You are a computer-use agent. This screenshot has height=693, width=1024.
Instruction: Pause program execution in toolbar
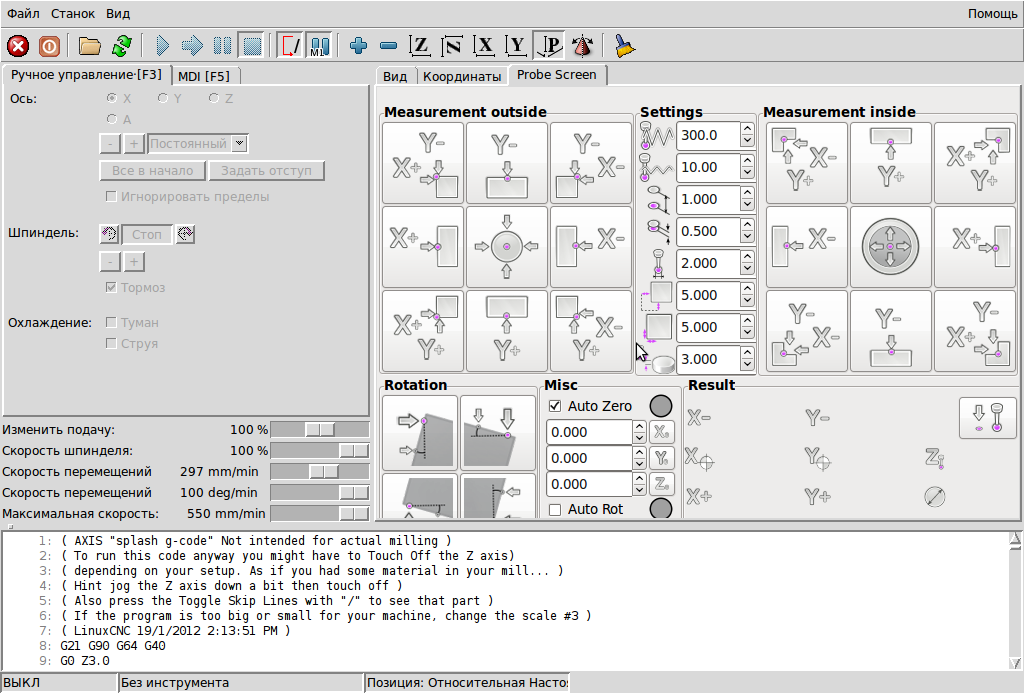click(x=222, y=46)
